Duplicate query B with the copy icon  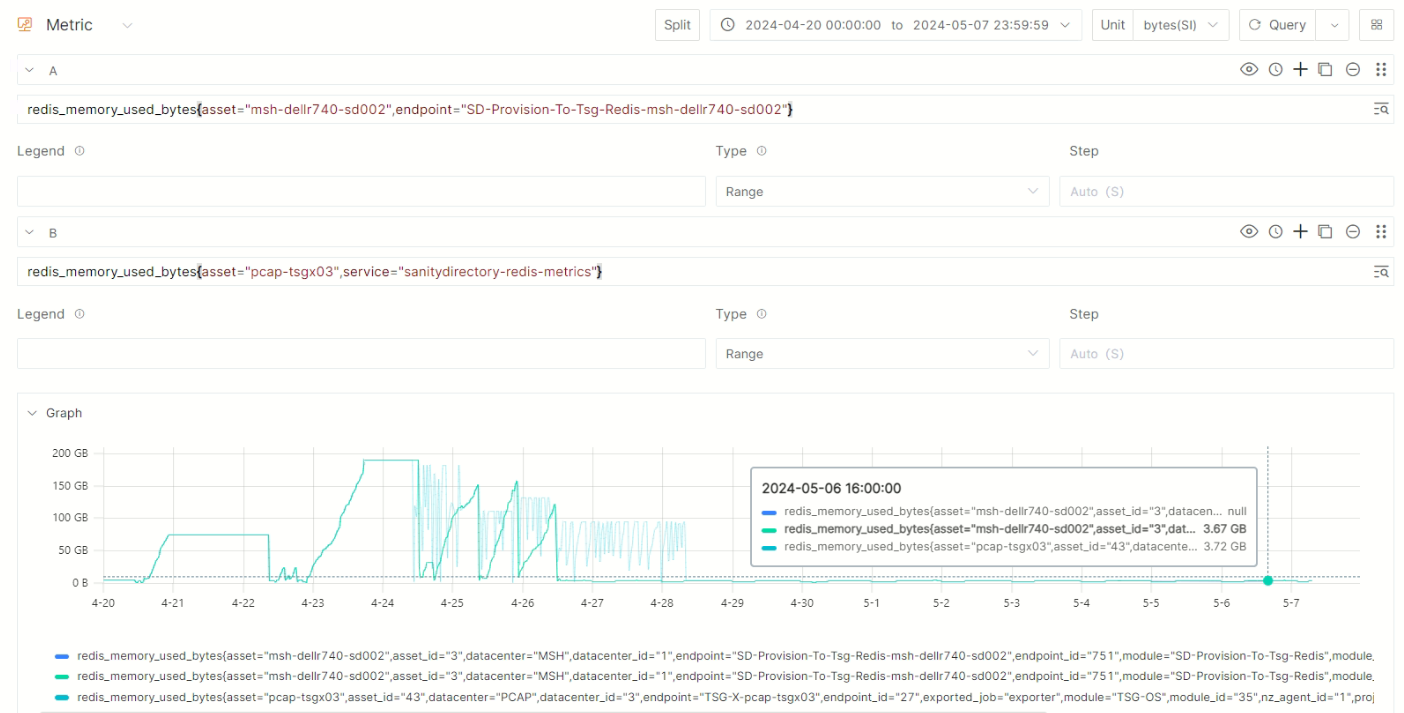(1325, 232)
